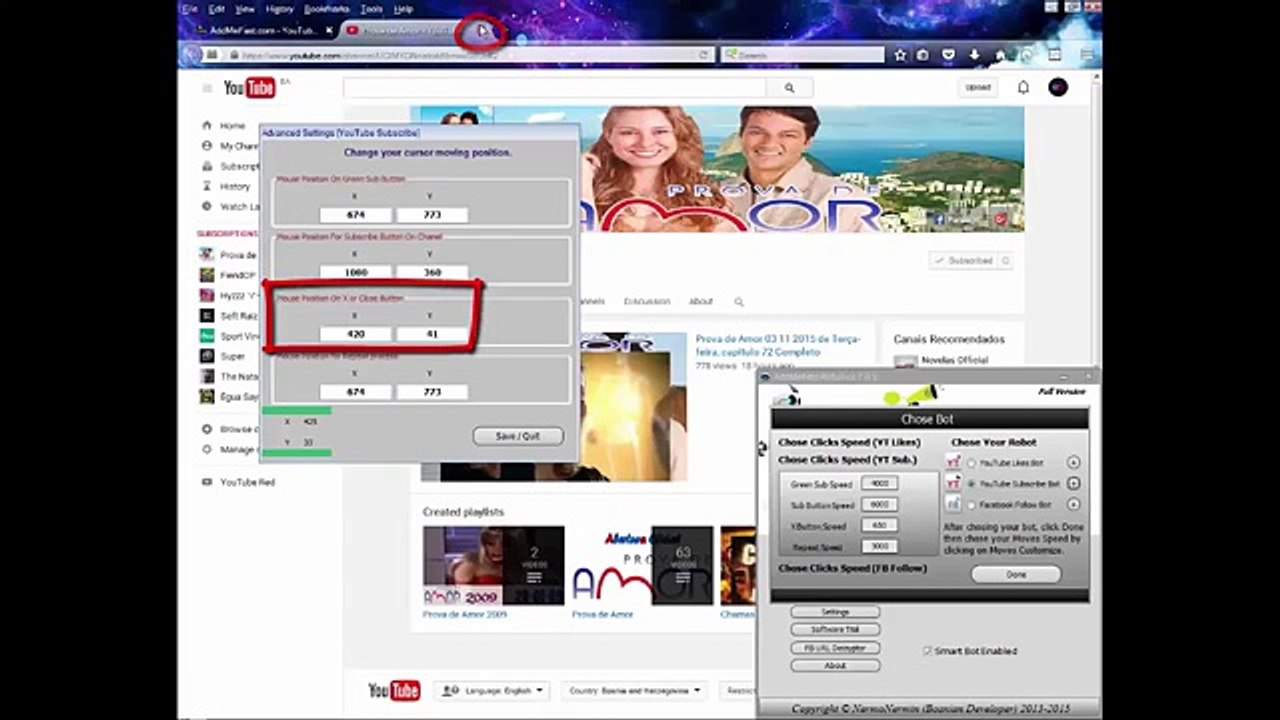Click the Save / Quit button
The image size is (1280, 720).
[518, 436]
